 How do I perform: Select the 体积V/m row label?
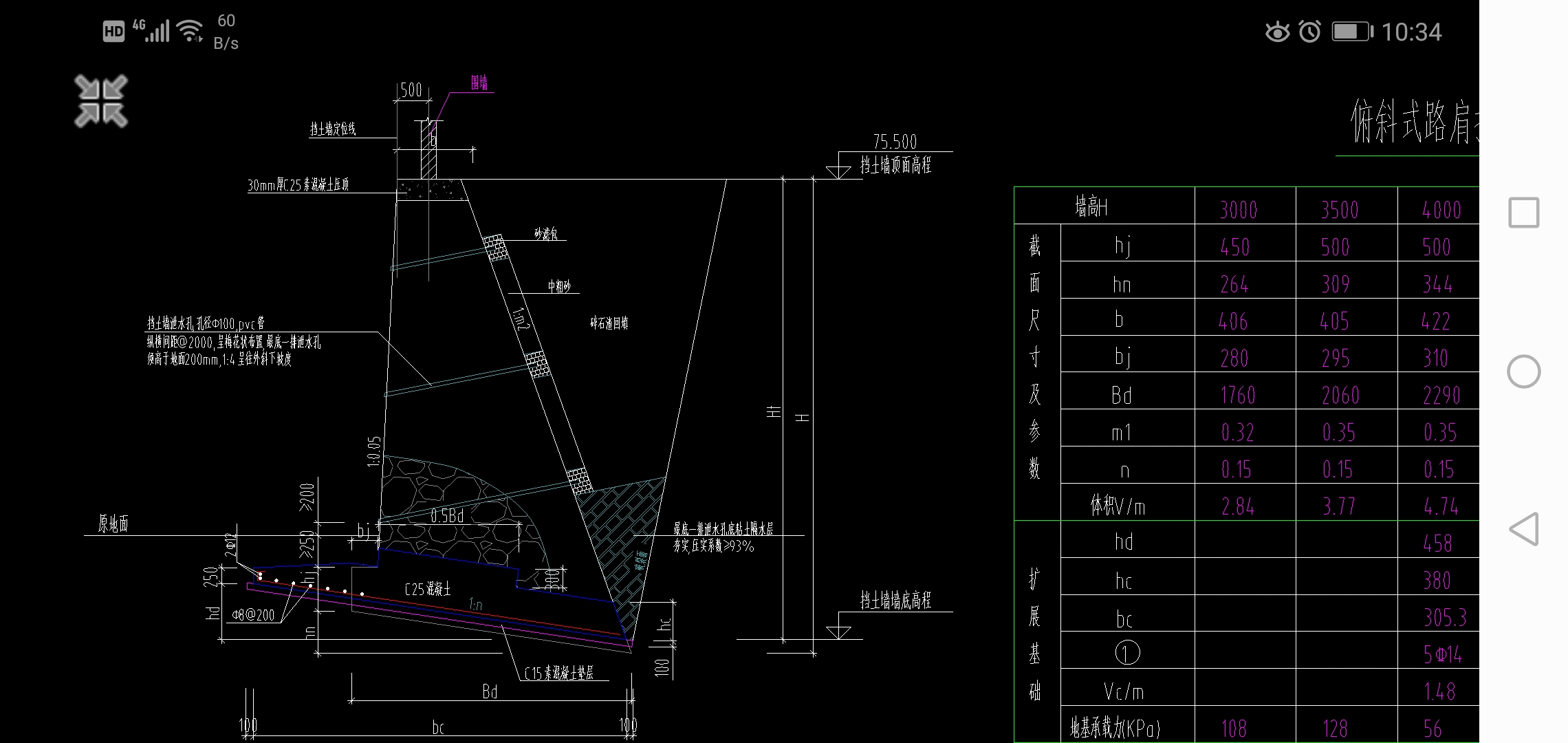click(1128, 502)
